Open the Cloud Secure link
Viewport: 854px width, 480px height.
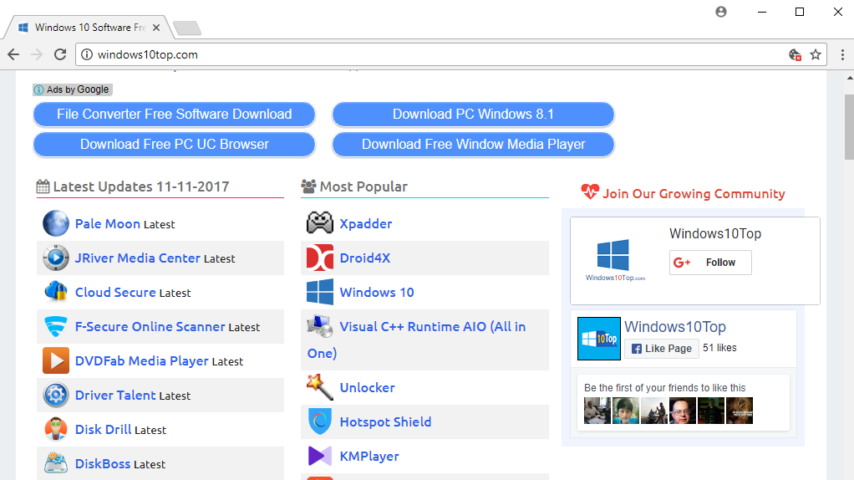click(x=115, y=292)
